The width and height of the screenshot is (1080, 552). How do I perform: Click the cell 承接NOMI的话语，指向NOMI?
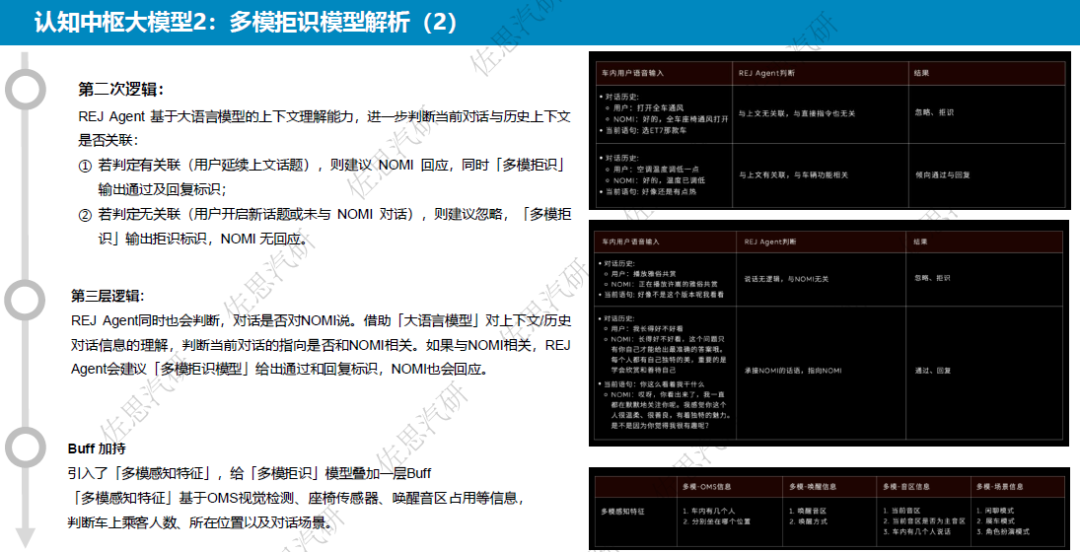coord(792,371)
